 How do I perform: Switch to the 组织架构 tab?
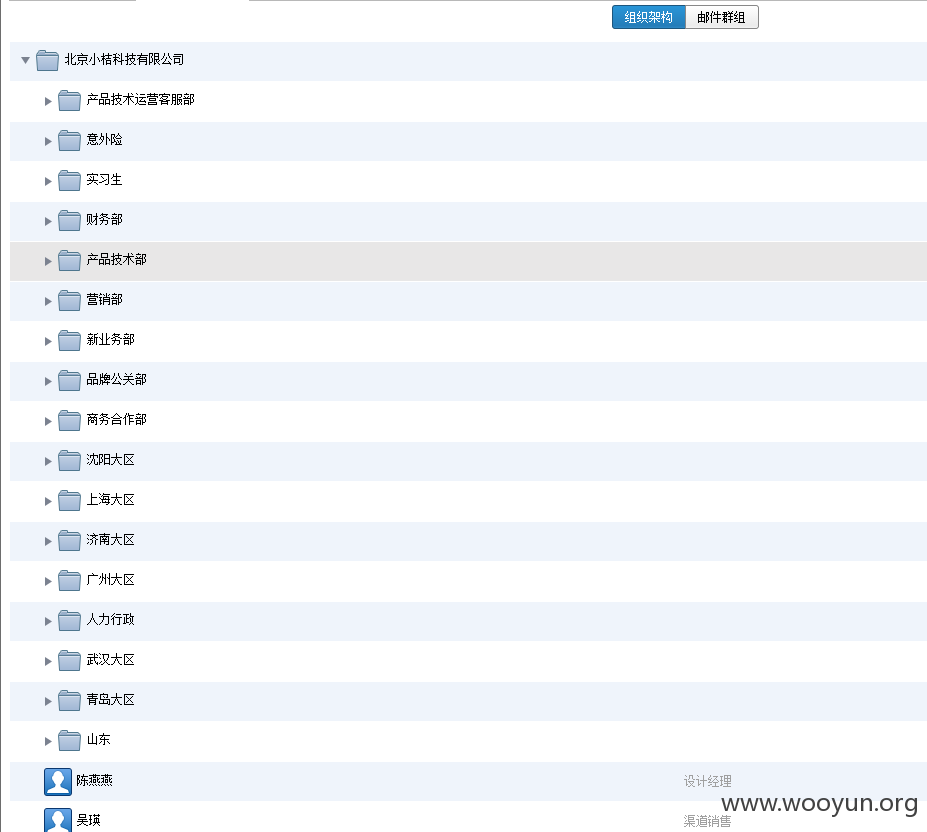click(649, 17)
